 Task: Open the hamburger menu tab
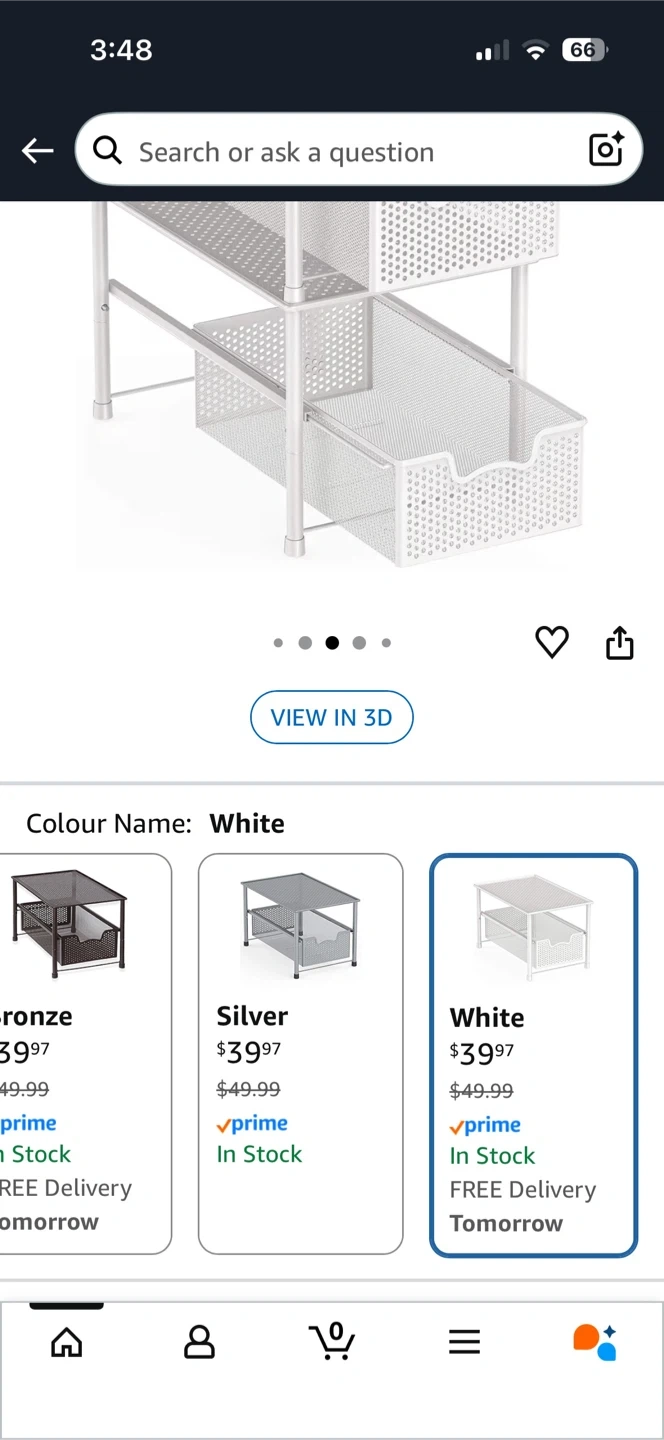[464, 1341]
